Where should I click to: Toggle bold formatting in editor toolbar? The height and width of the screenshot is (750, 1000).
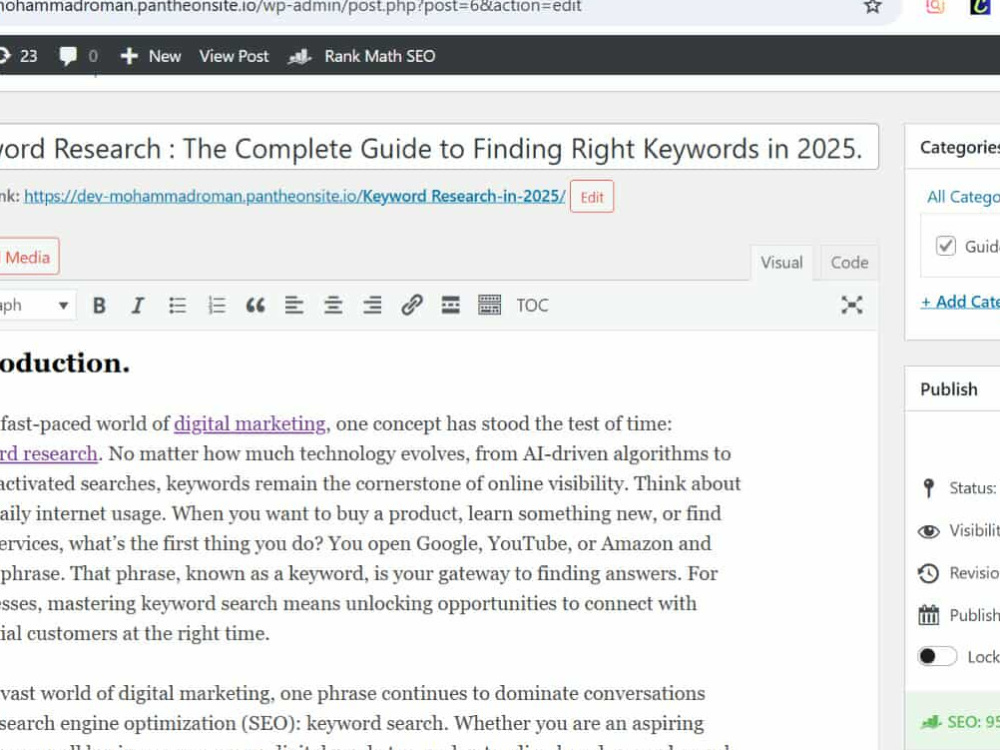[99, 305]
